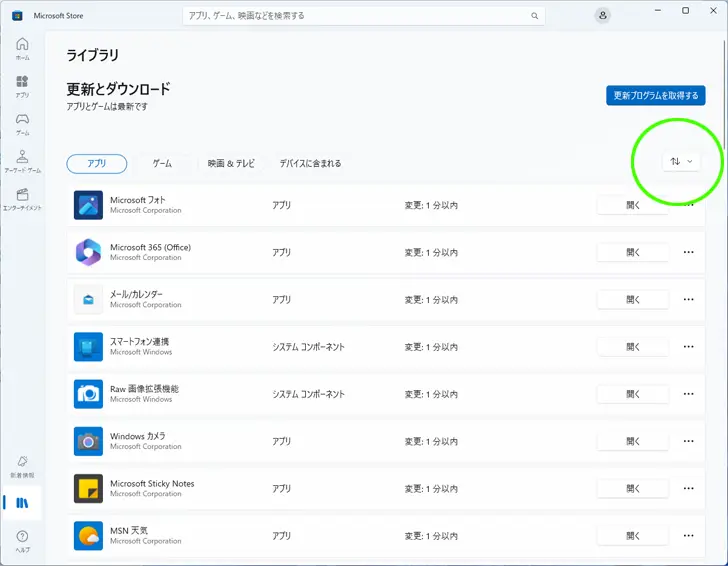Open Microsoft Sticky Notes with 開く button
This screenshot has height=566, width=728.
632,488
